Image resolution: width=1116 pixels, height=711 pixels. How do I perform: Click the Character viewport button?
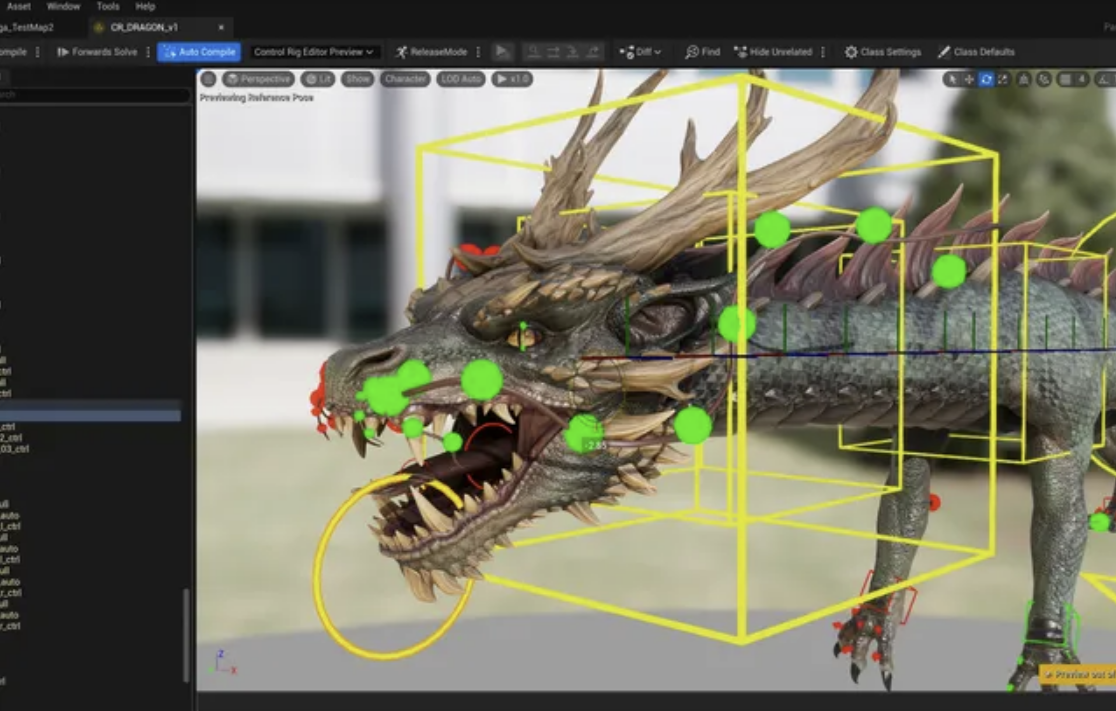(405, 79)
